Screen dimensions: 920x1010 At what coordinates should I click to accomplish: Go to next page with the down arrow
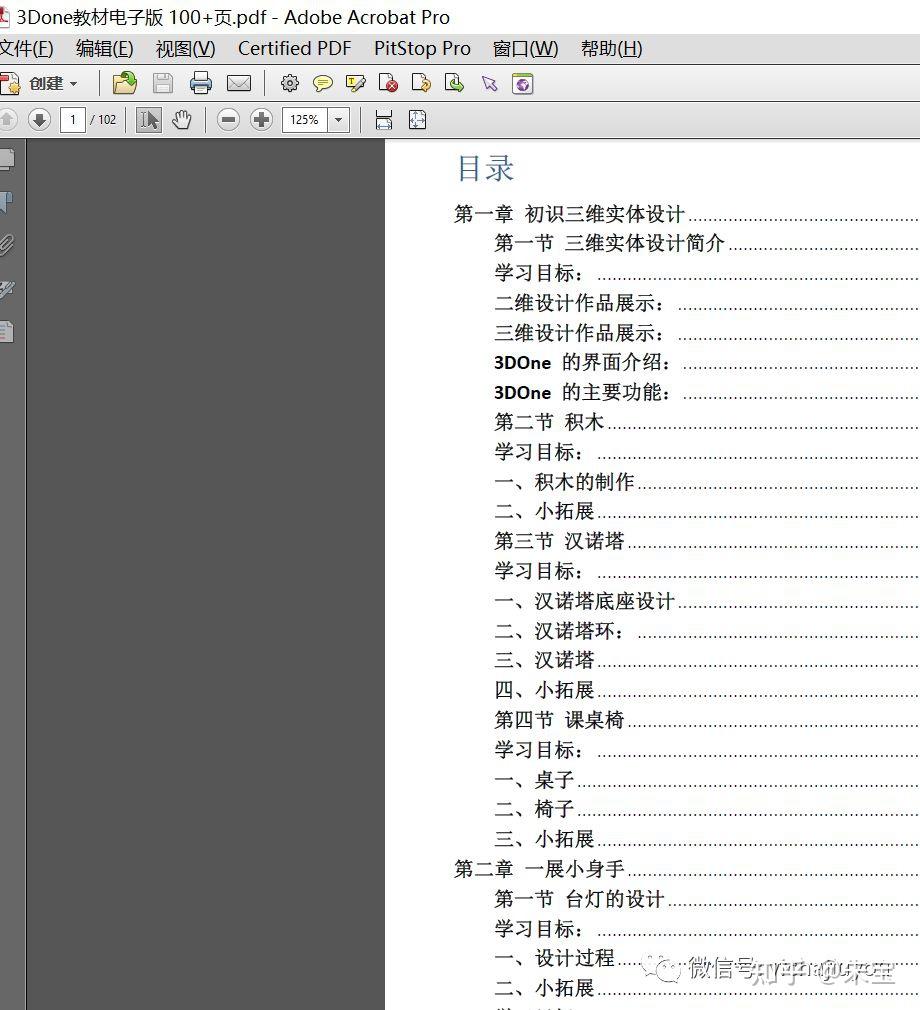tap(38, 119)
